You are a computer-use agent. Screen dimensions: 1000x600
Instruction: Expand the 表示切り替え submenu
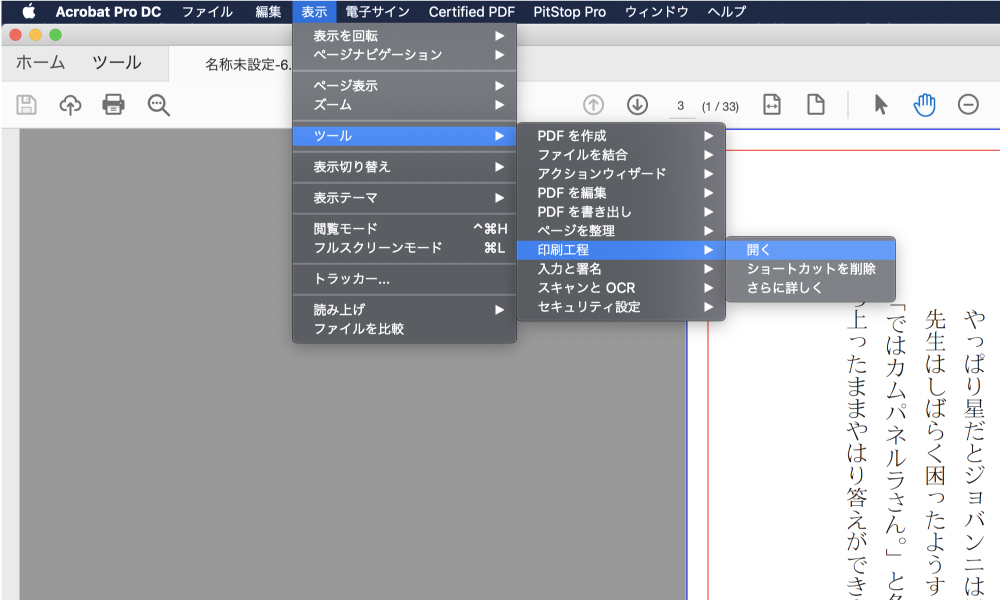click(404, 167)
